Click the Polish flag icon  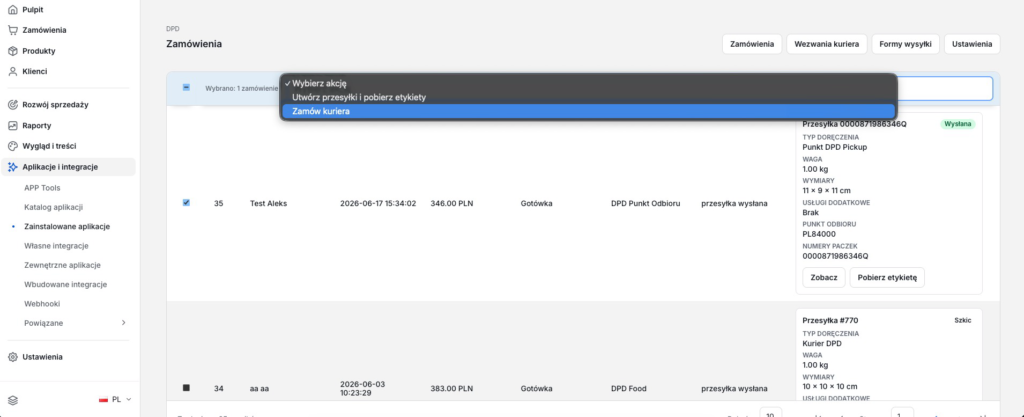103,399
